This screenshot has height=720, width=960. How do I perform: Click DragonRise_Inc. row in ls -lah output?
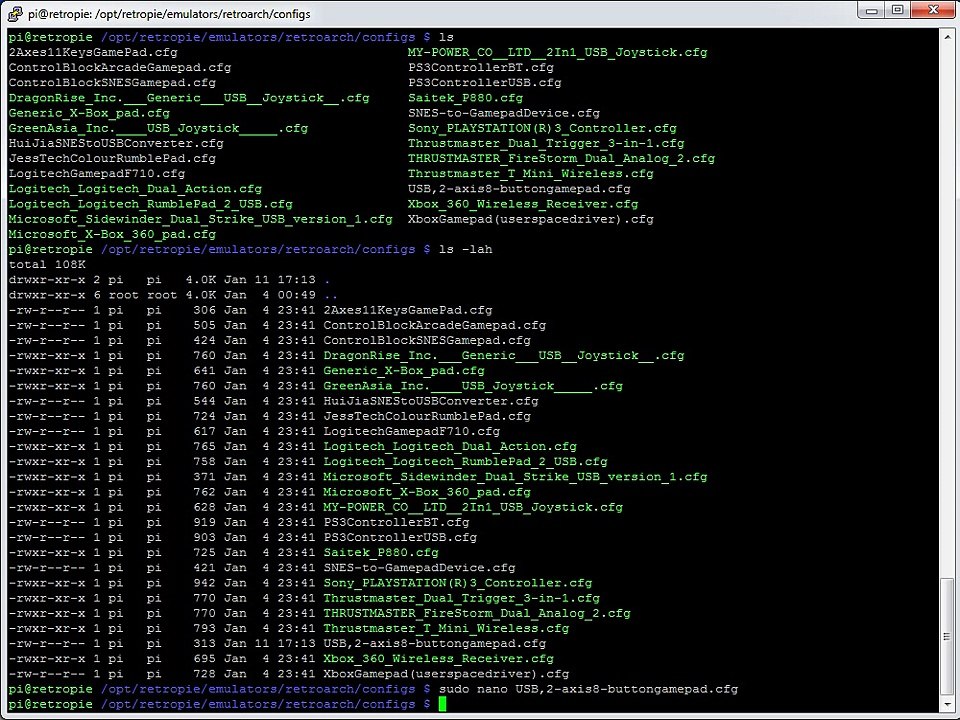pos(347,356)
